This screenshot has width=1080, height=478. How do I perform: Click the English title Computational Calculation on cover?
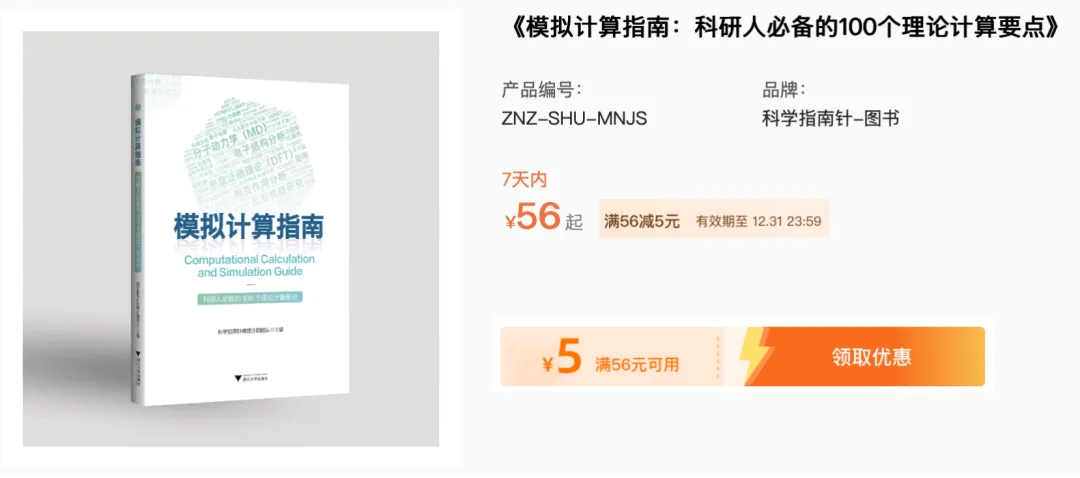tap(247, 260)
